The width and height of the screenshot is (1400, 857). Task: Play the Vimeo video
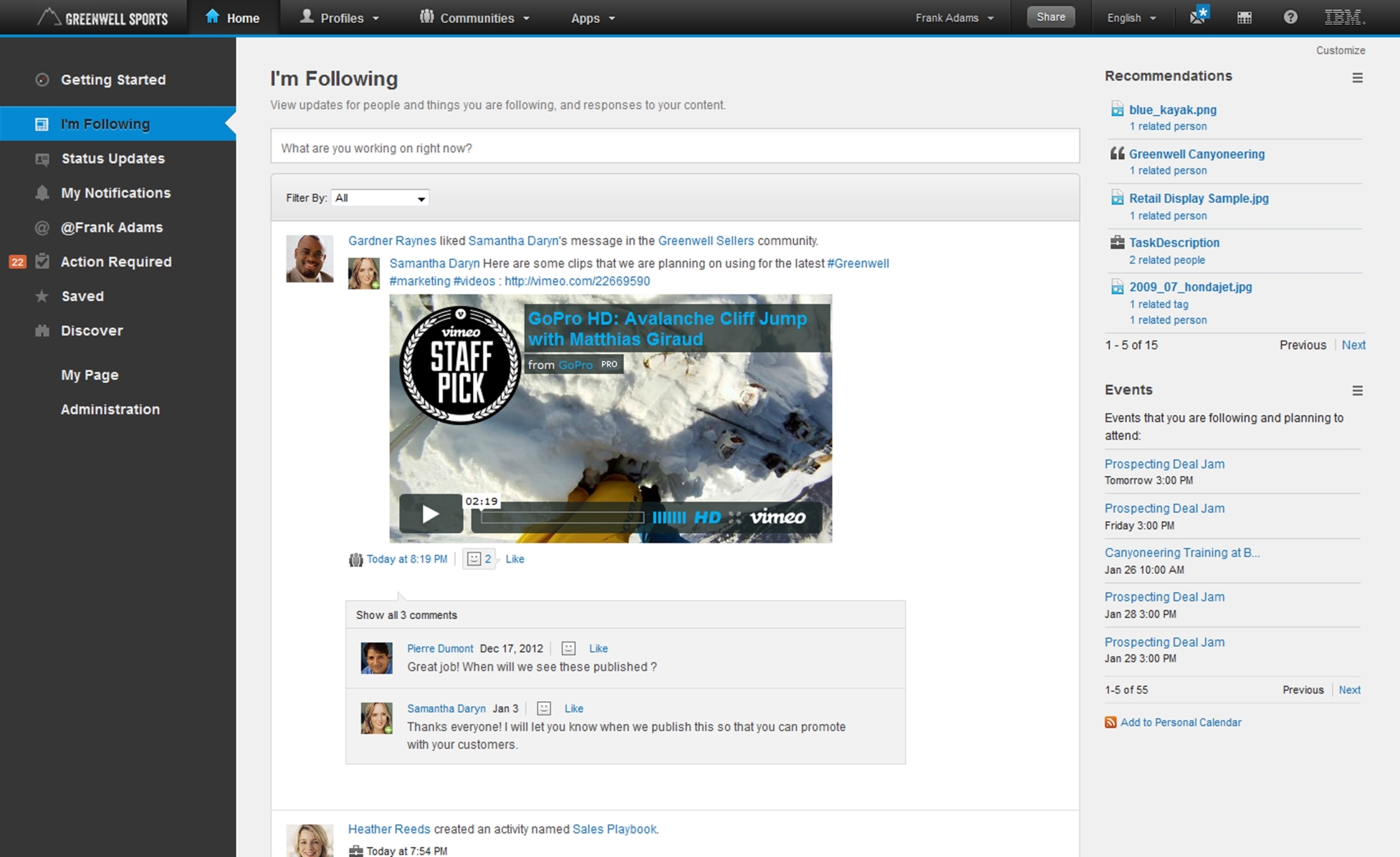coord(430,515)
